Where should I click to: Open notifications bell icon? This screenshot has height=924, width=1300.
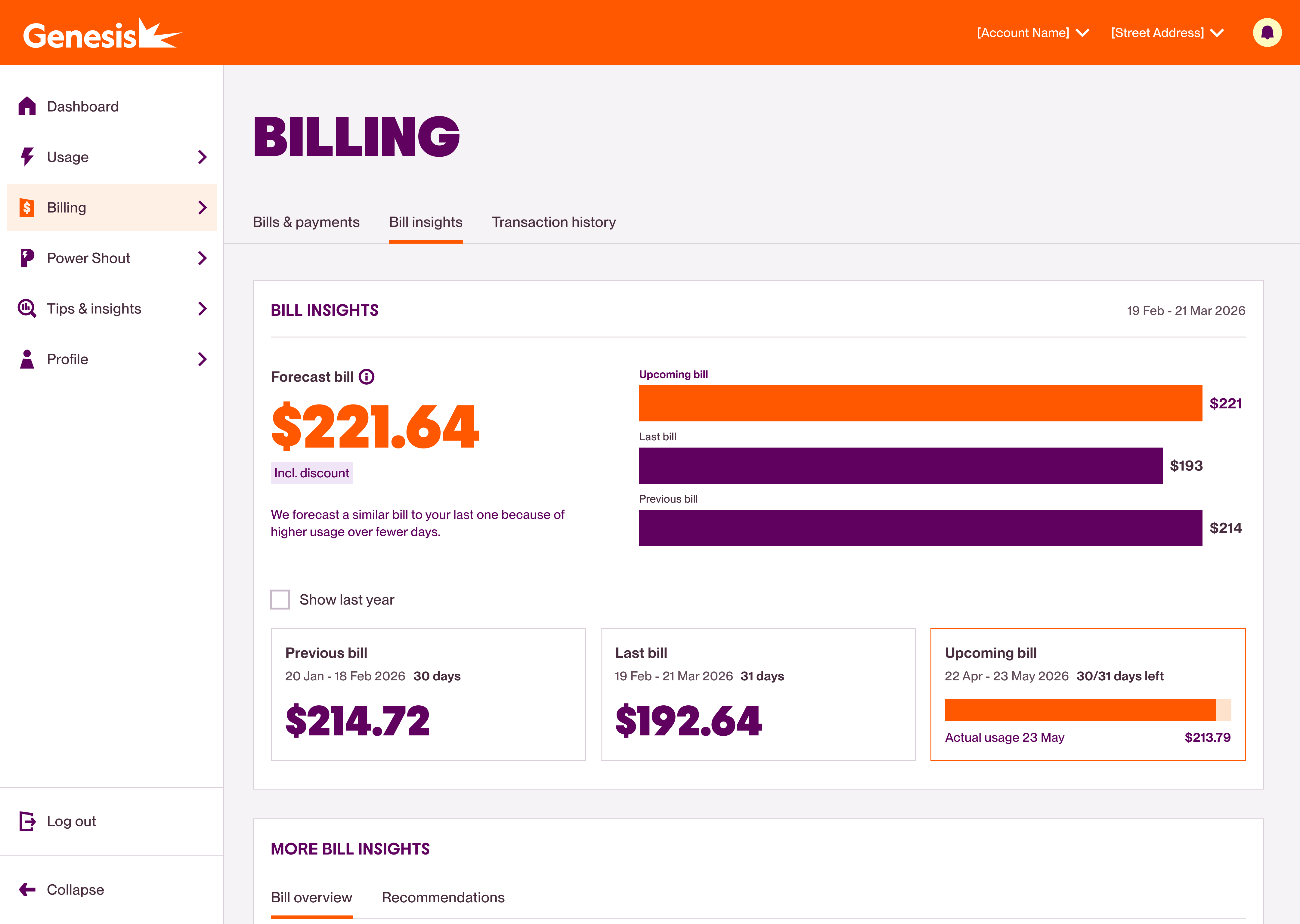1267,32
